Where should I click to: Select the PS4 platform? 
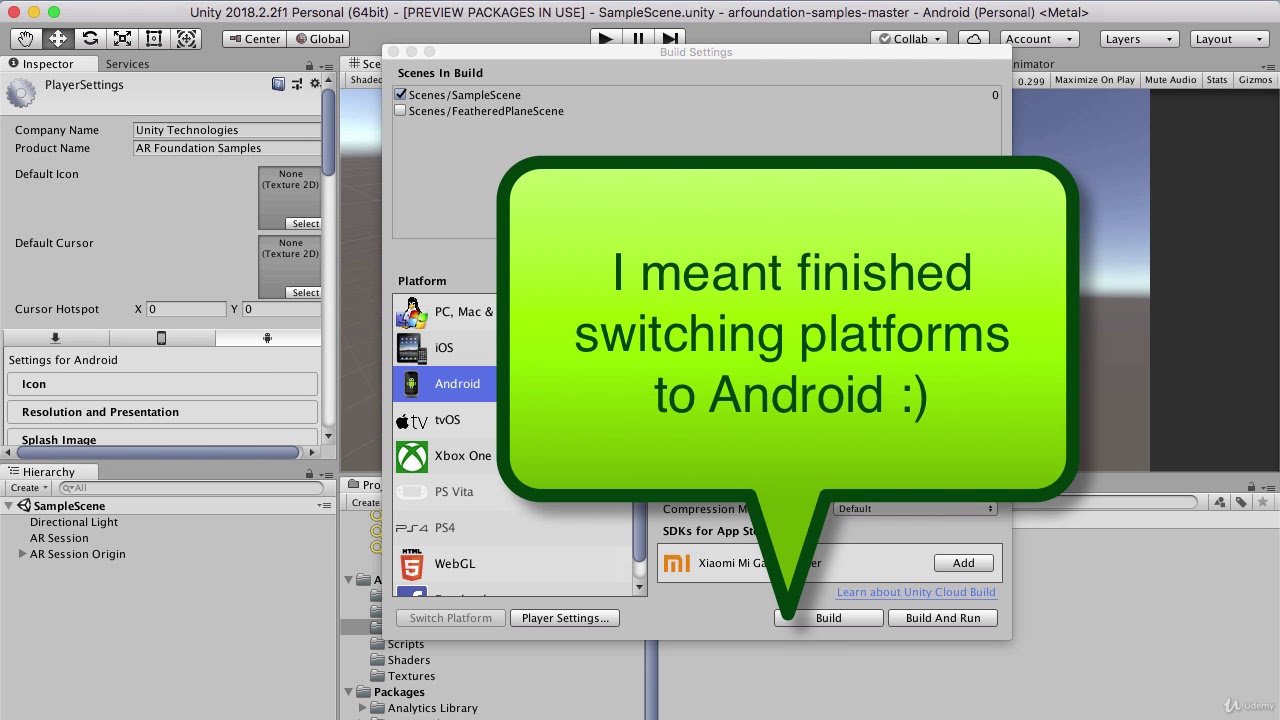(x=513, y=528)
